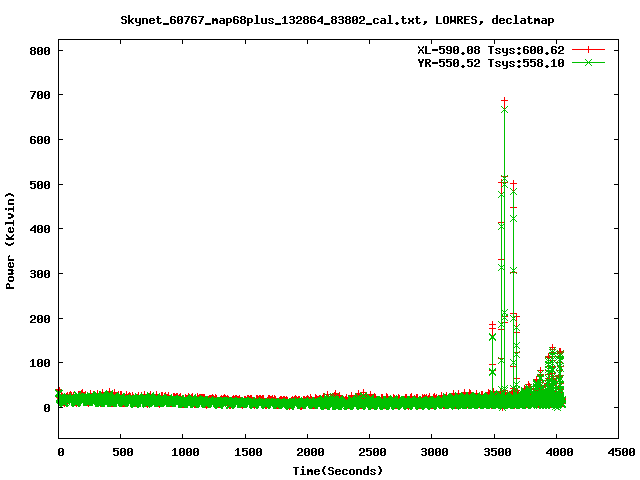Click the 2500 x-axis tick label

pyautogui.click(x=372, y=452)
